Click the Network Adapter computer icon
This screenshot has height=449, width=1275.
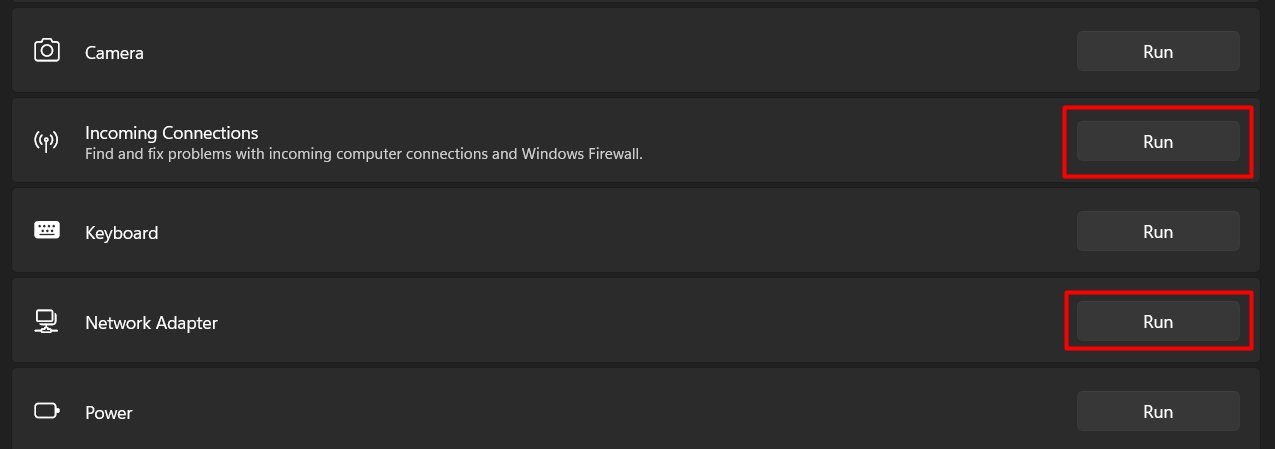47,321
